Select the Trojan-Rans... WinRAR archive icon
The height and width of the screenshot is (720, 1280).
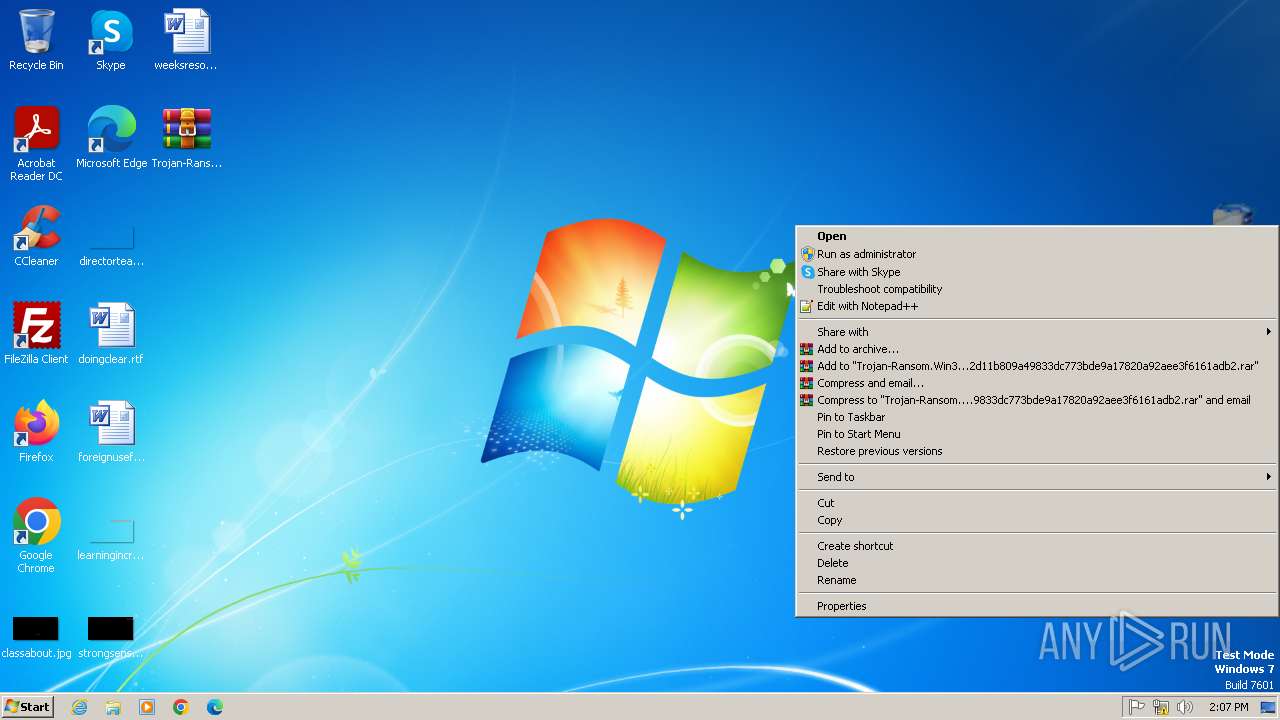click(186, 138)
